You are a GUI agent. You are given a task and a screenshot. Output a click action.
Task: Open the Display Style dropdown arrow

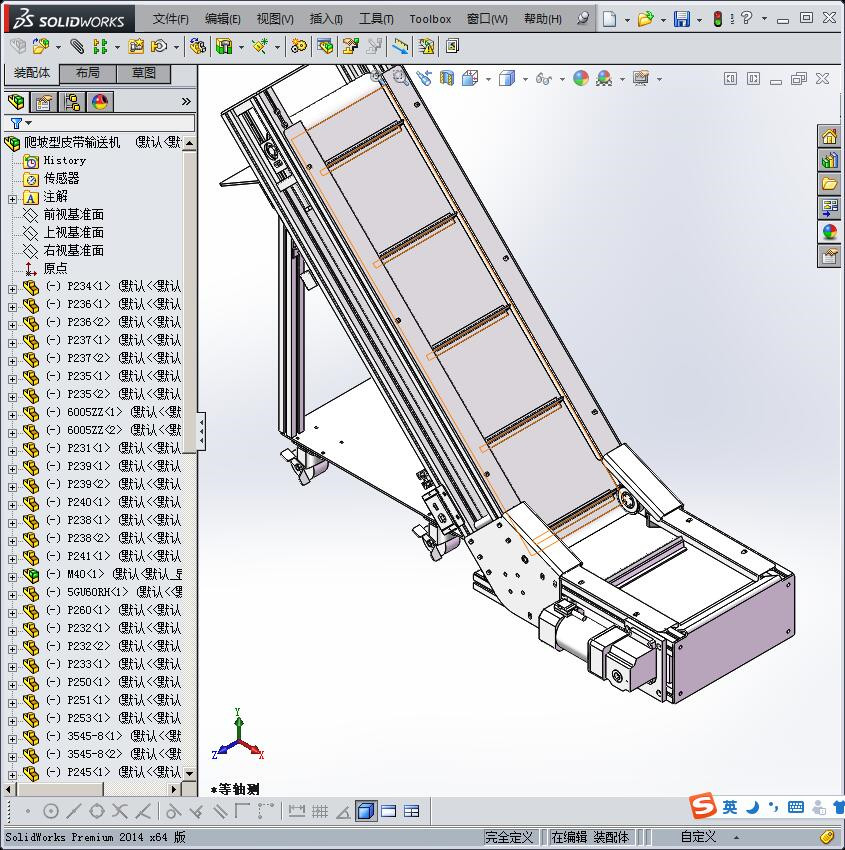(525, 80)
